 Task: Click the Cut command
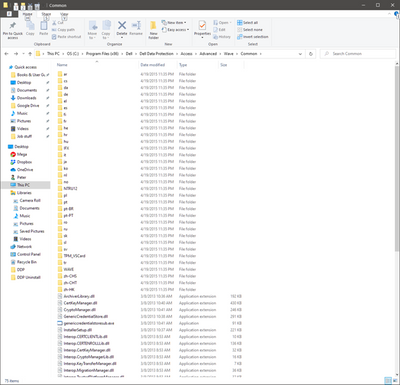[58, 23]
